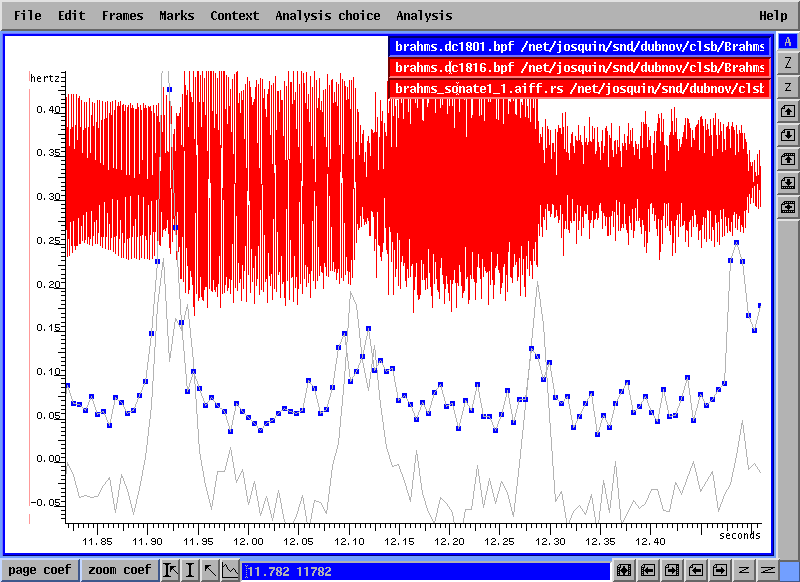Select the I-beam with arrow cursor tool
Screen dimensions: 800x582
coord(170,570)
